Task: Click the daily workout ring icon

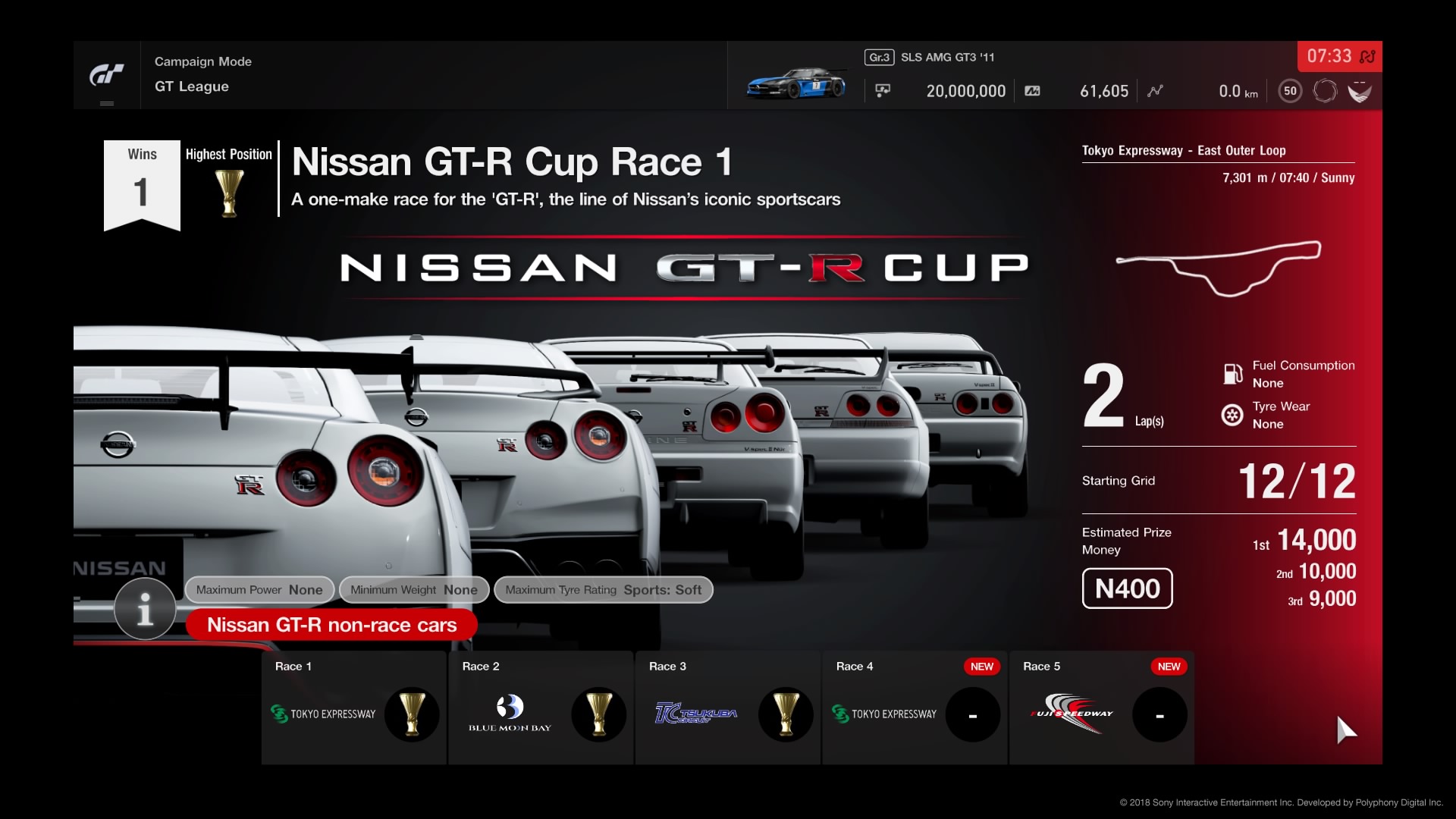Action: click(1325, 91)
